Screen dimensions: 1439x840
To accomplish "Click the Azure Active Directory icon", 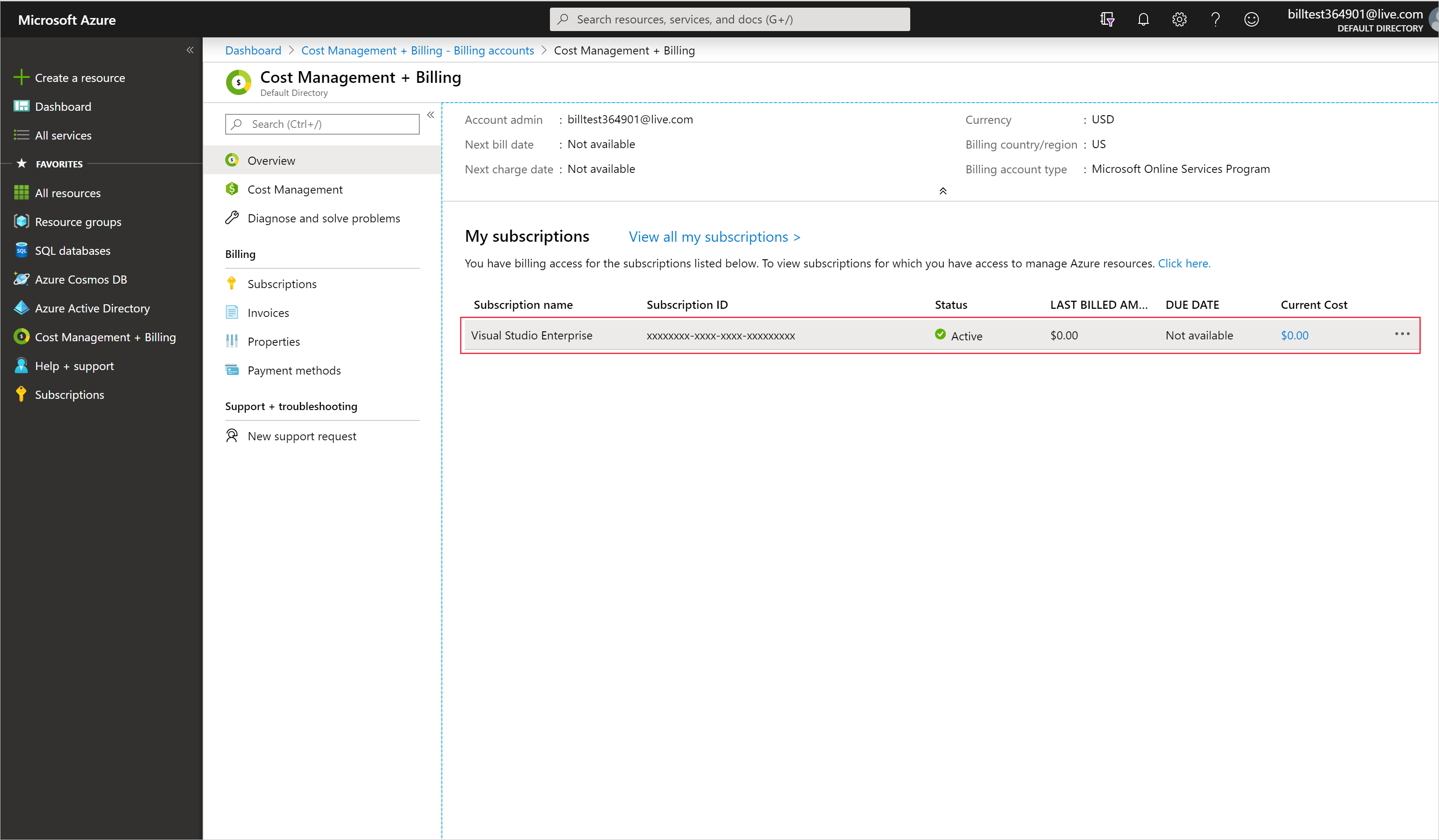I will [21, 308].
